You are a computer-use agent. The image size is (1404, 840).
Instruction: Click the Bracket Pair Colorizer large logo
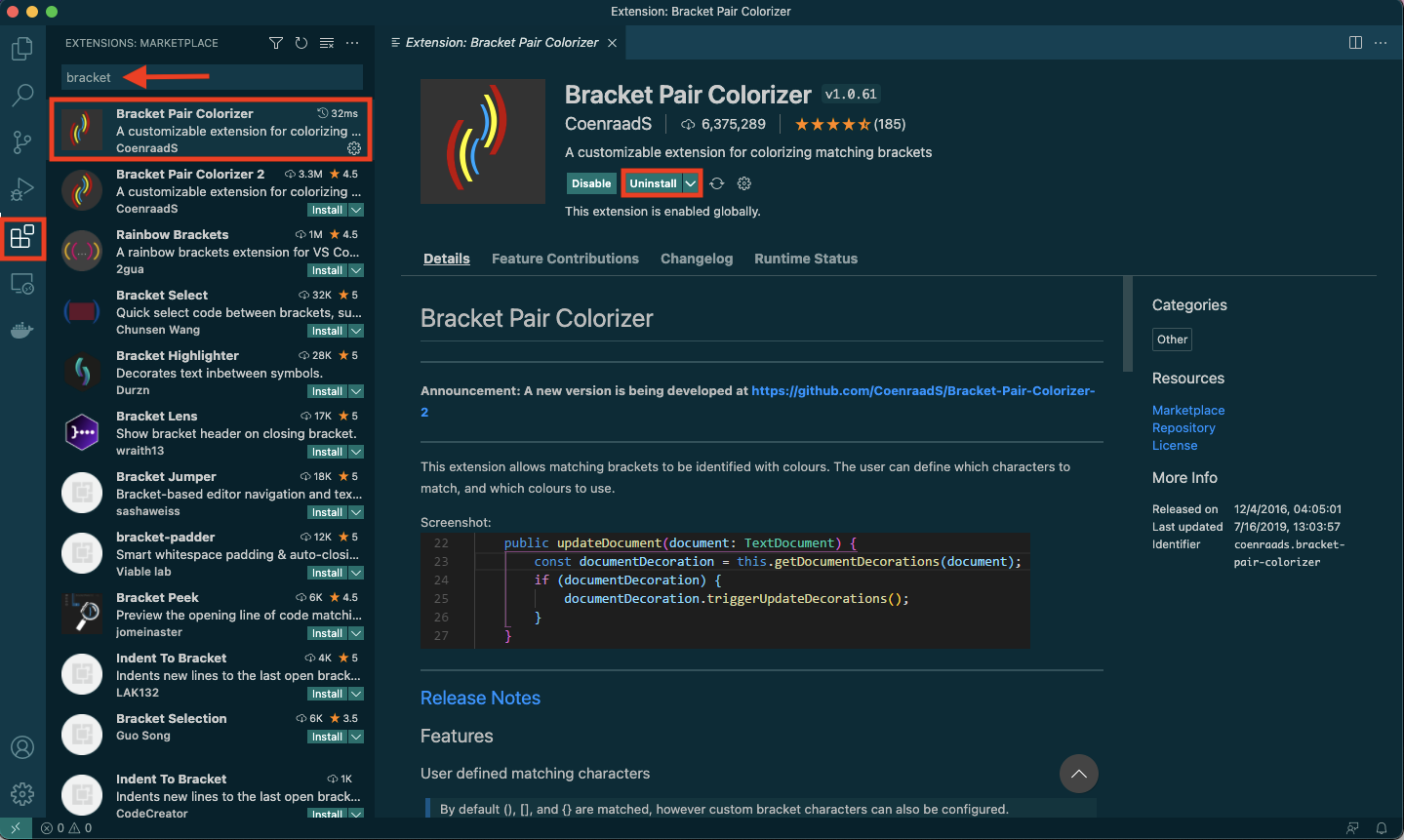[483, 141]
